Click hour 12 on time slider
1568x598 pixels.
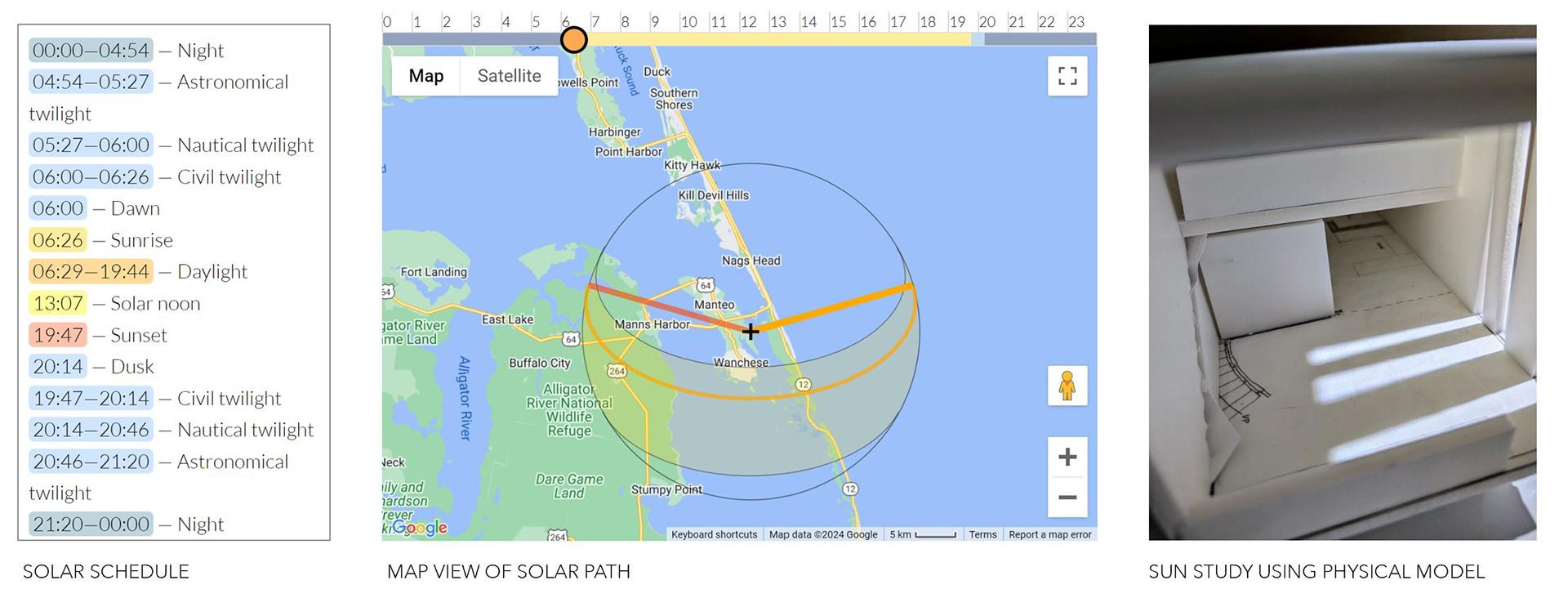748,22
